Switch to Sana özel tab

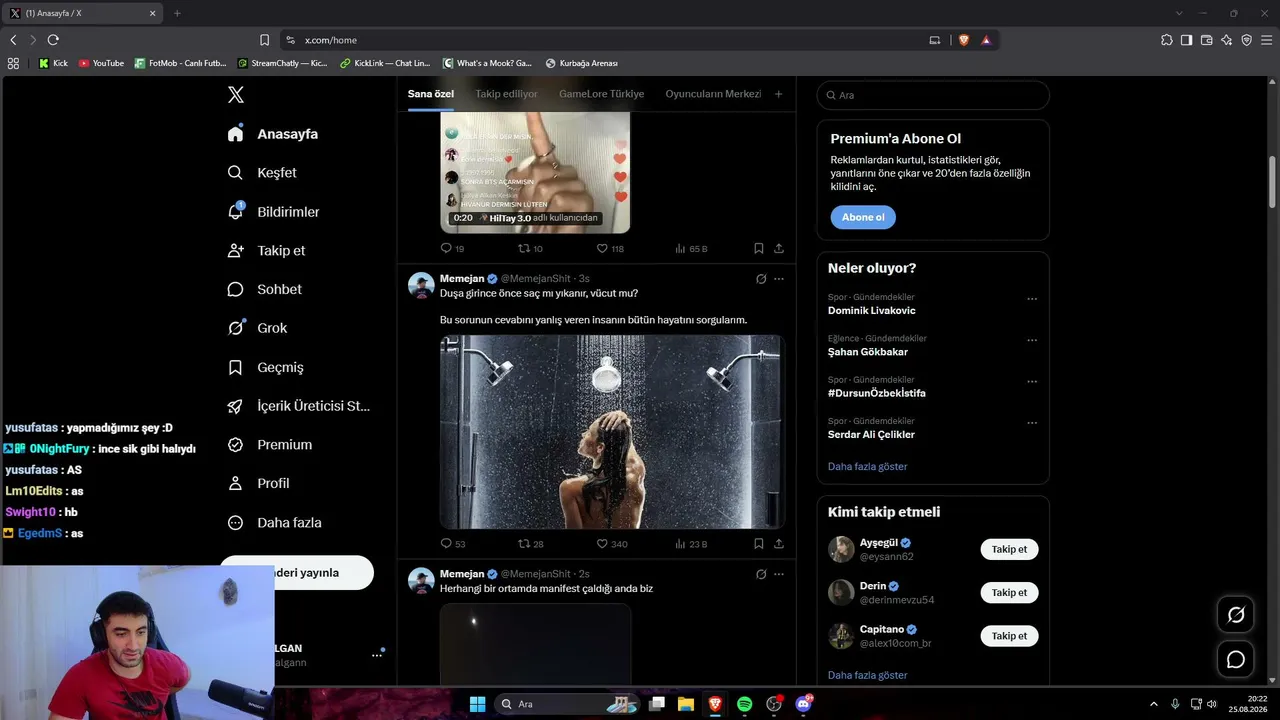pos(430,94)
